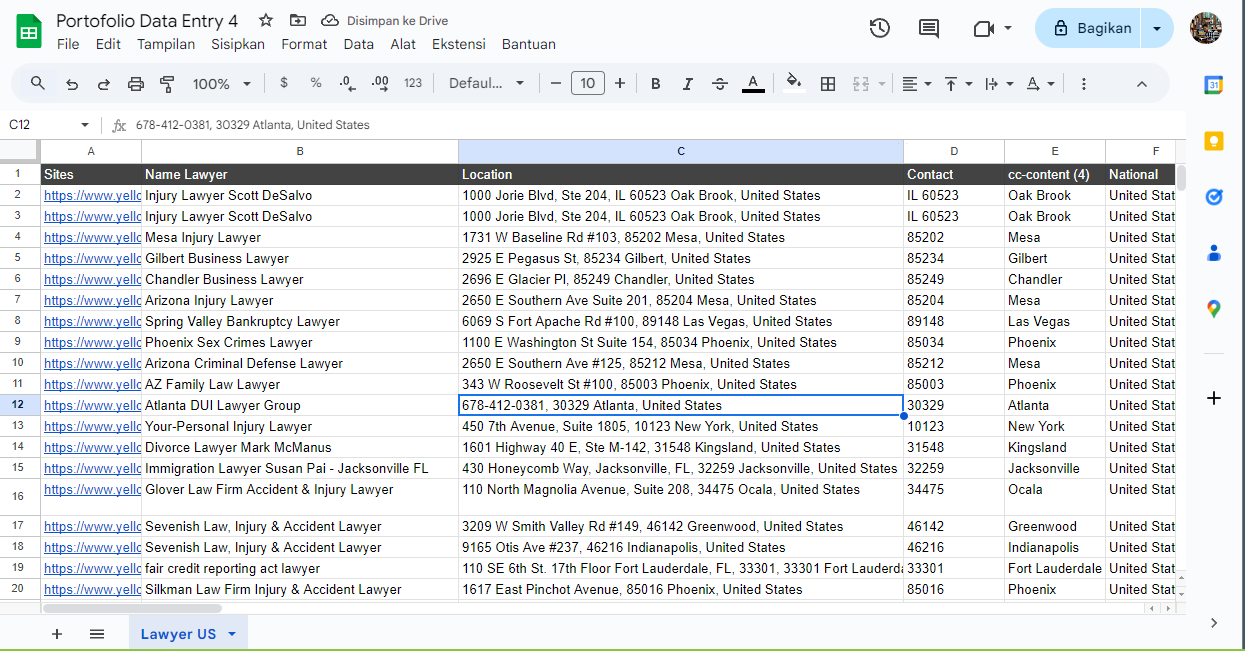Open the yellowpages link in row 2

92,196
